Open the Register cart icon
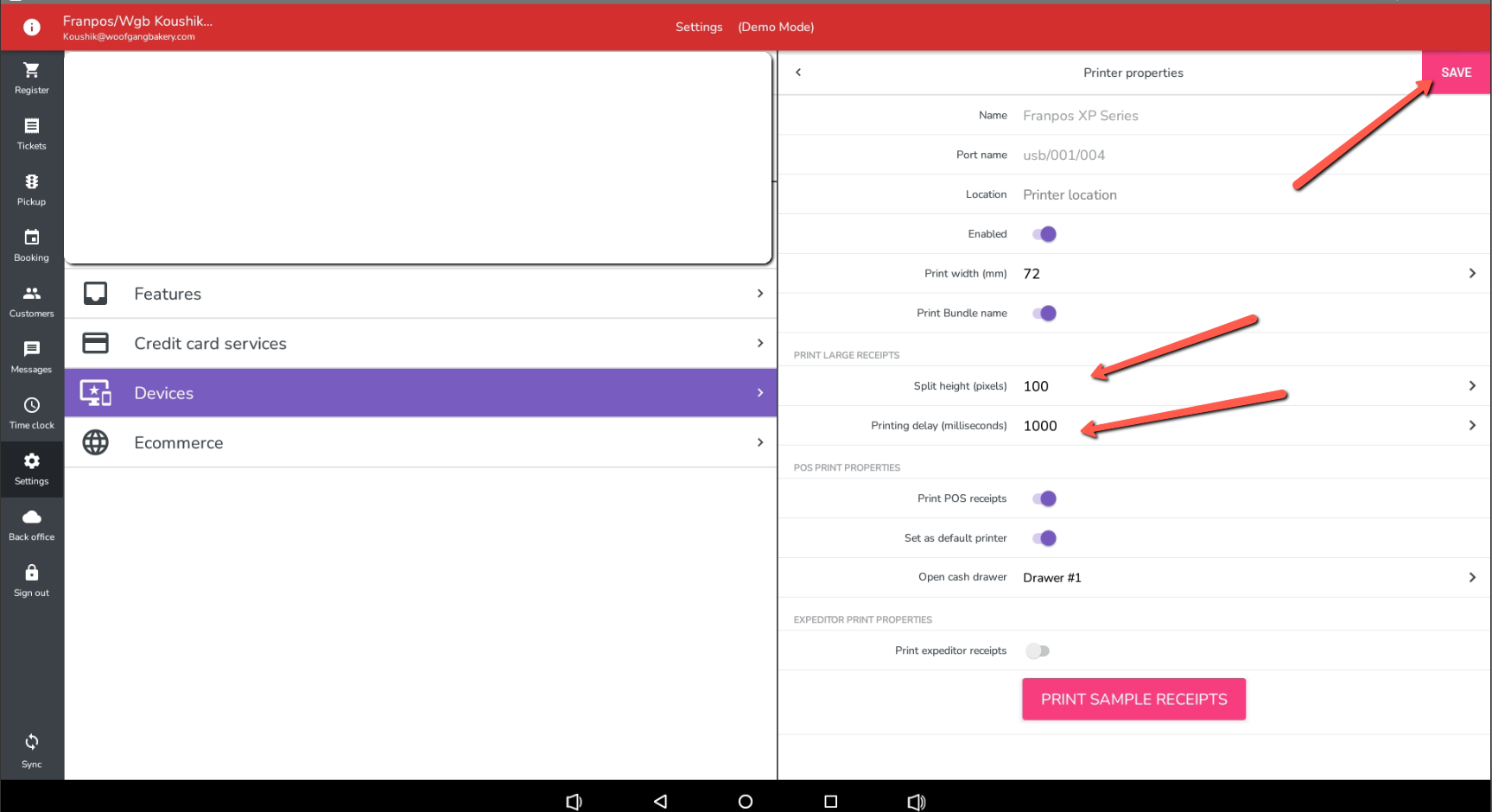 tap(32, 71)
